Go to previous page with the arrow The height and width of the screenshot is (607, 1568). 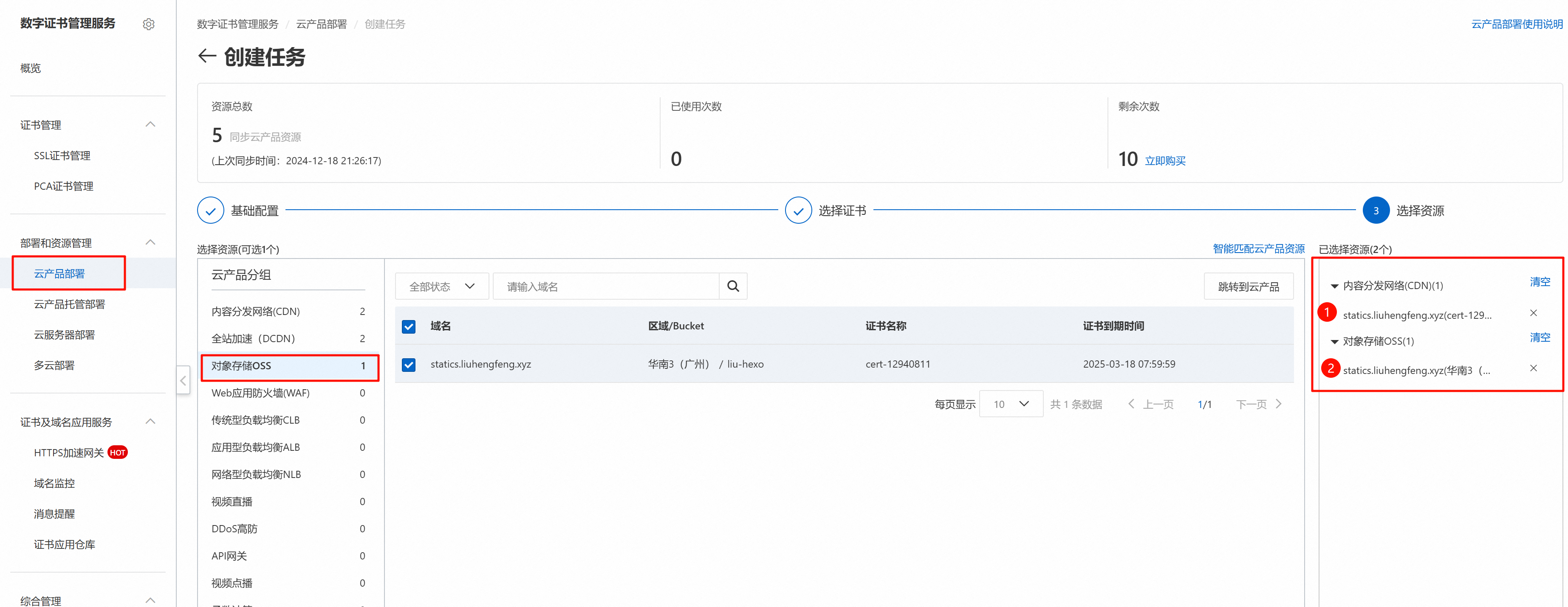pyautogui.click(x=1132, y=403)
